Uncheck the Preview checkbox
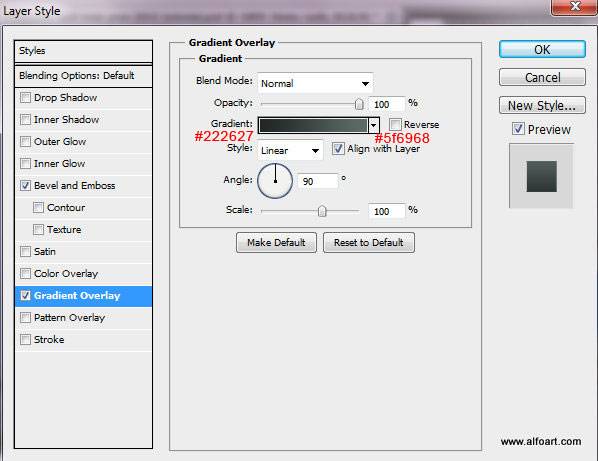Screen dimensions: 598x461 tap(518, 129)
